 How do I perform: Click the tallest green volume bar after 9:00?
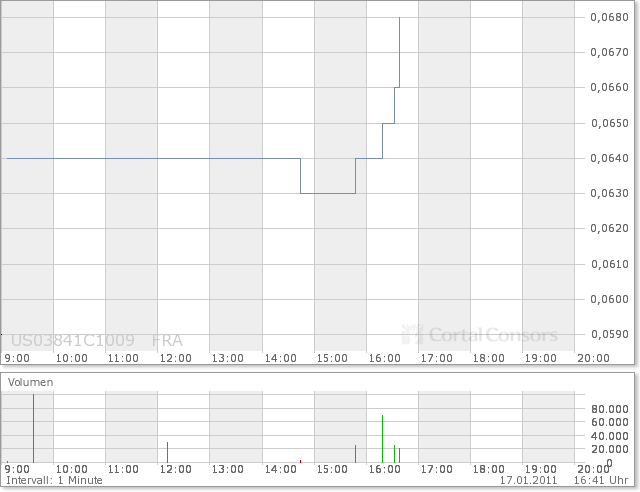coord(33,428)
